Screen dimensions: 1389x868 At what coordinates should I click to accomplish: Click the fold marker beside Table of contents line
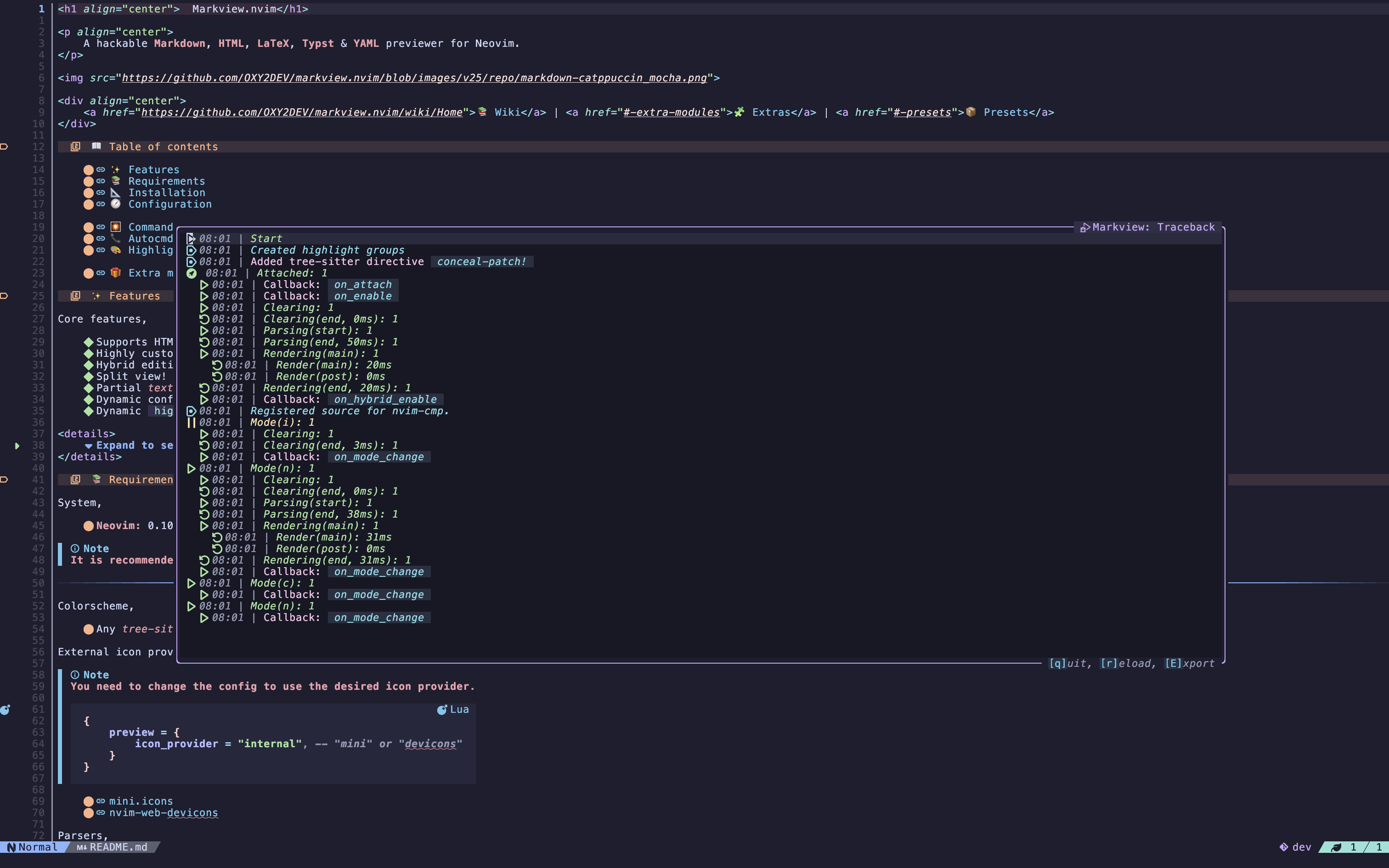coord(5,147)
